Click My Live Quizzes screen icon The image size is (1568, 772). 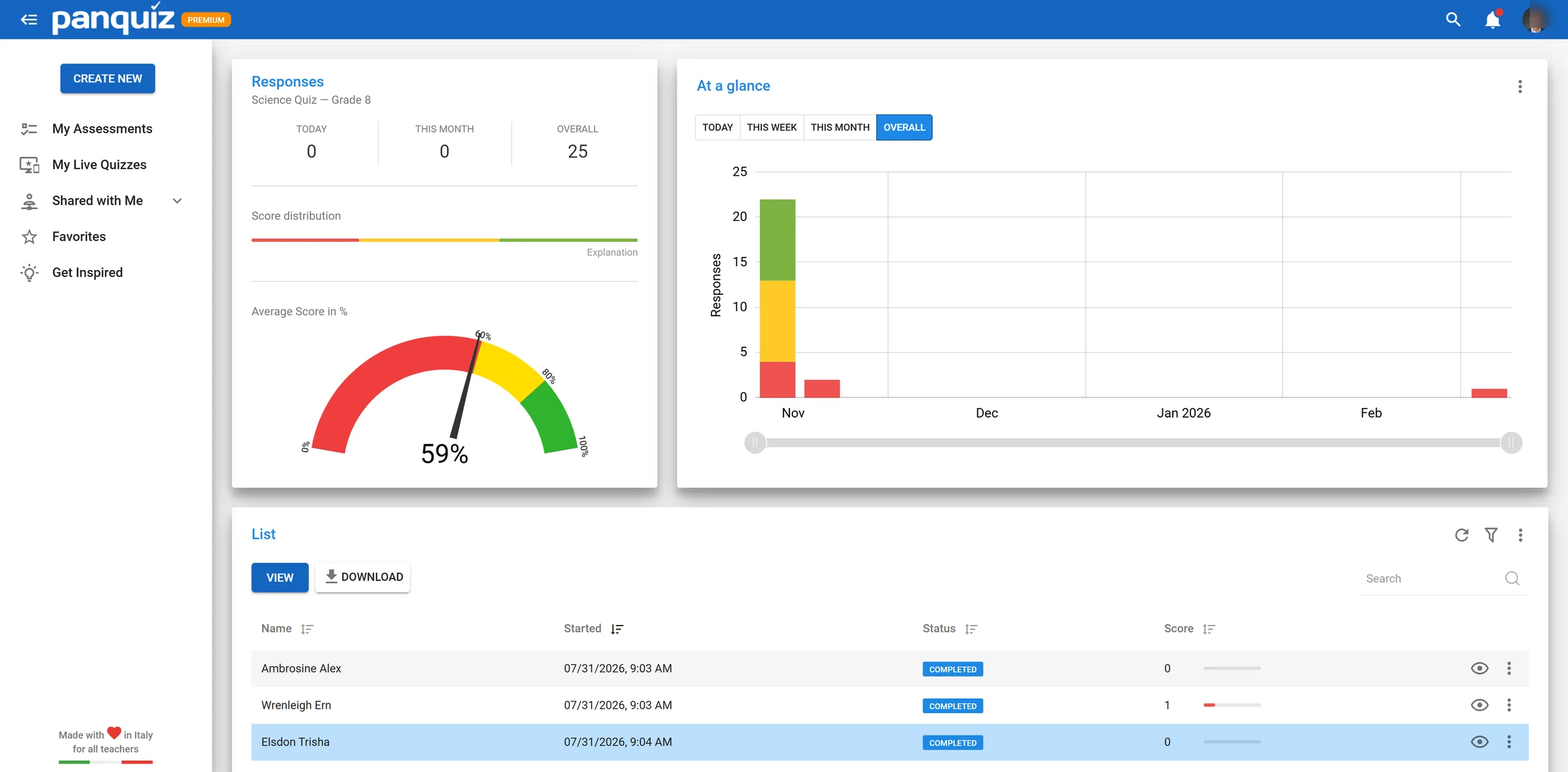click(x=29, y=165)
